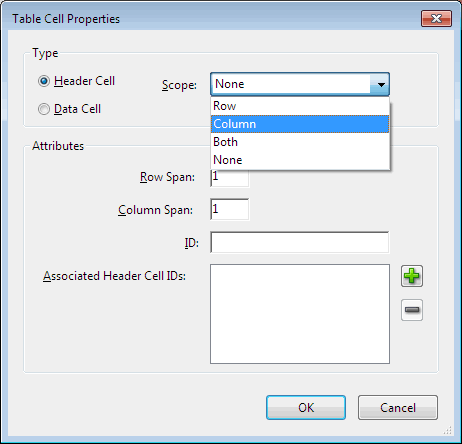Image resolution: width=462 pixels, height=444 pixels.
Task: Collapse the Scope dropdown using its arrow
Action: 380,84
